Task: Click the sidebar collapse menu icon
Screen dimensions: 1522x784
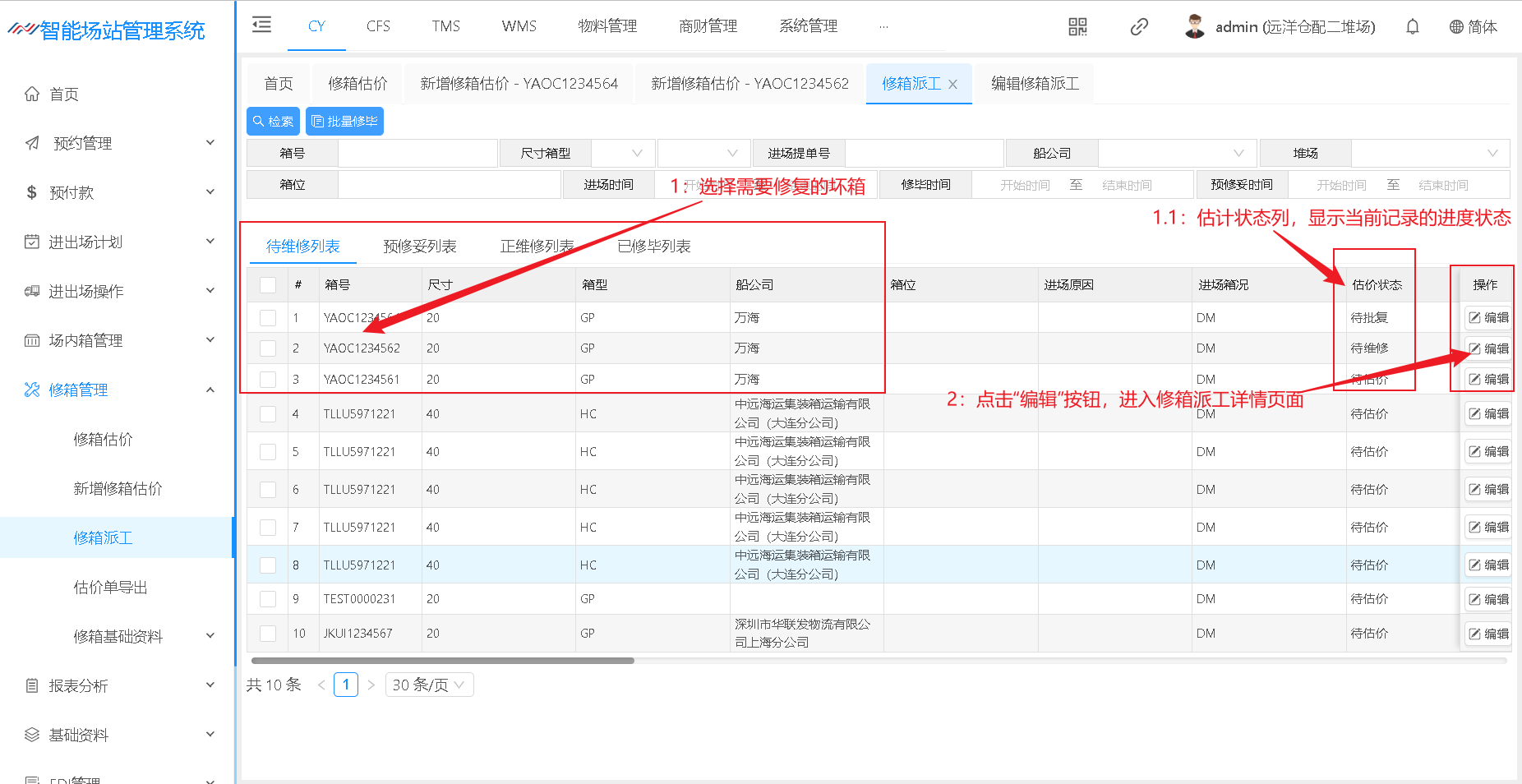Action: (261, 25)
